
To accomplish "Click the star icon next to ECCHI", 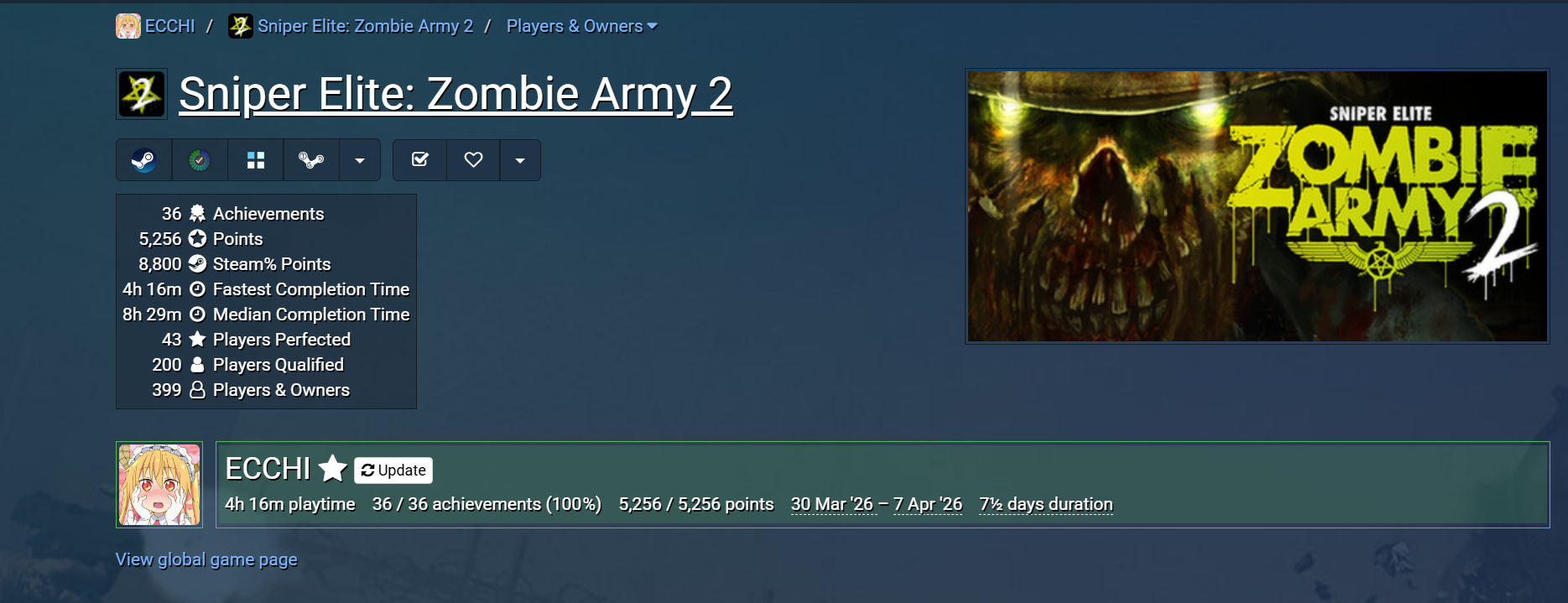I will click(333, 469).
